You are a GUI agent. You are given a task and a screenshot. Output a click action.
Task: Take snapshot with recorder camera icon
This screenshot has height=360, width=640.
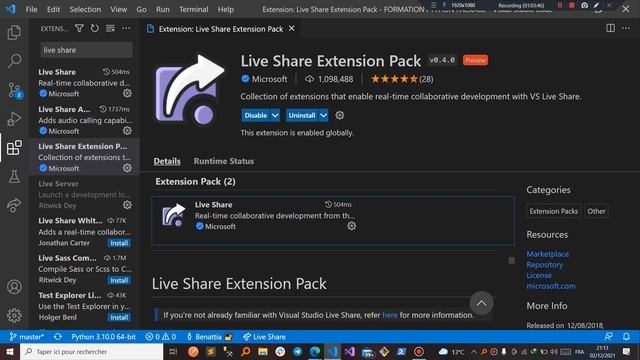coord(584,5)
